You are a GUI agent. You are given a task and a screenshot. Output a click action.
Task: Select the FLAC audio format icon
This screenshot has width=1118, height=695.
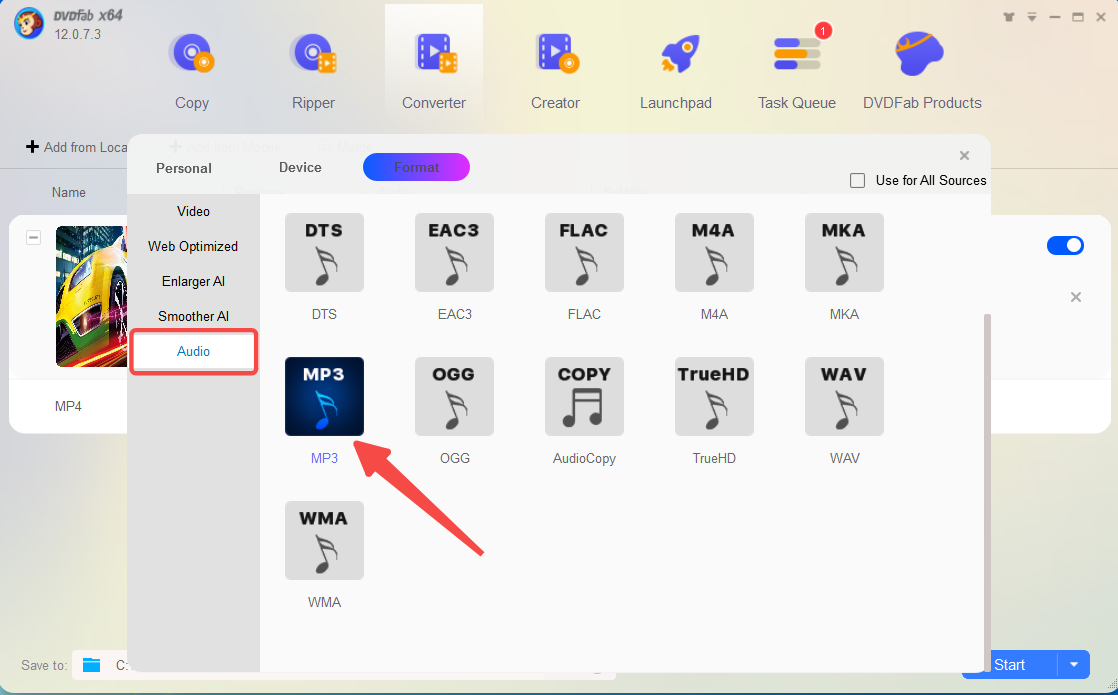click(x=584, y=252)
